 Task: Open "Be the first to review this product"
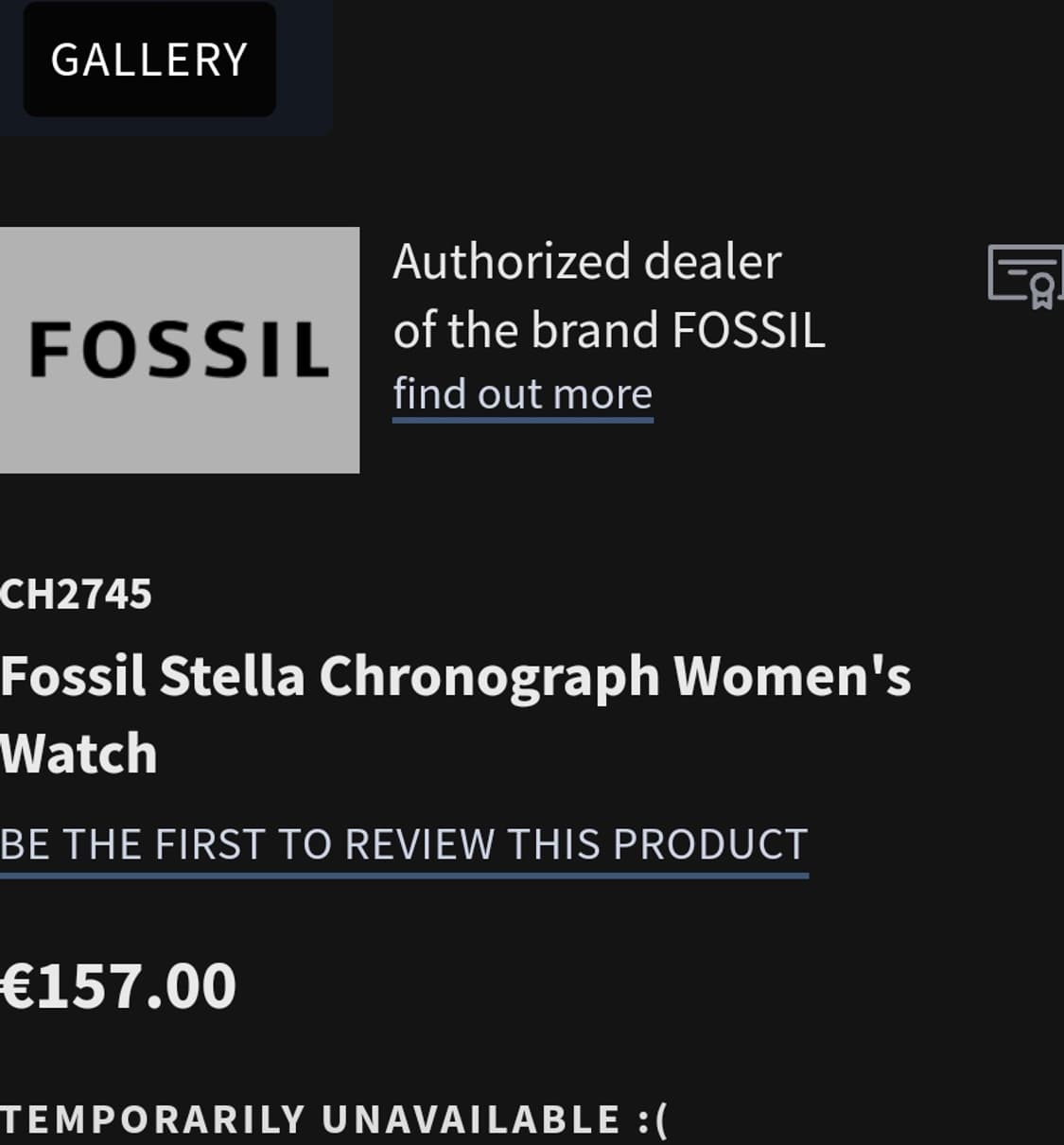(404, 844)
